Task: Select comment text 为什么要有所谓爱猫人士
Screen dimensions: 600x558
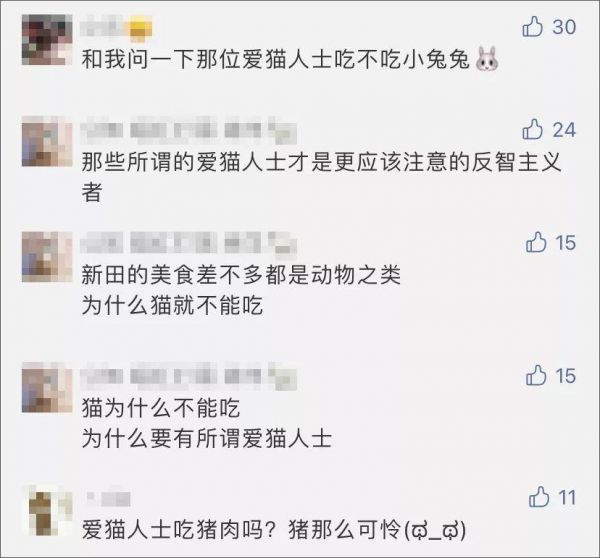Action: (x=207, y=438)
